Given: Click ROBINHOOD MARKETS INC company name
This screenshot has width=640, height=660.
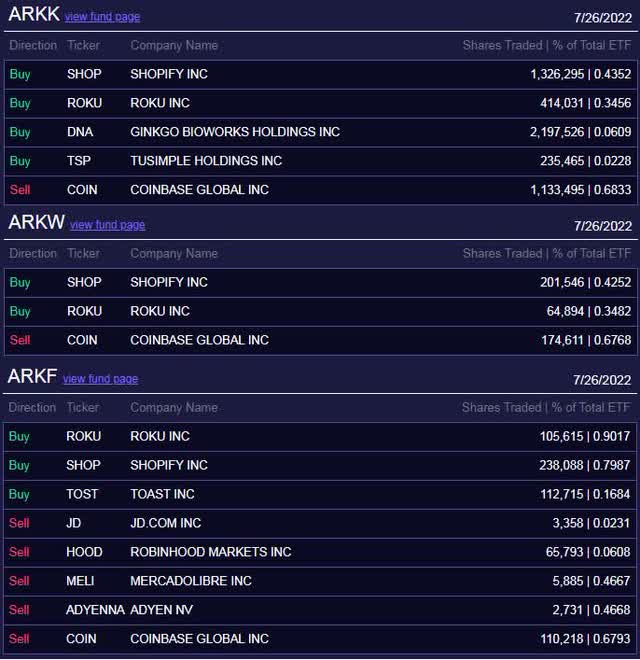Looking at the screenshot, I should (x=211, y=552).
